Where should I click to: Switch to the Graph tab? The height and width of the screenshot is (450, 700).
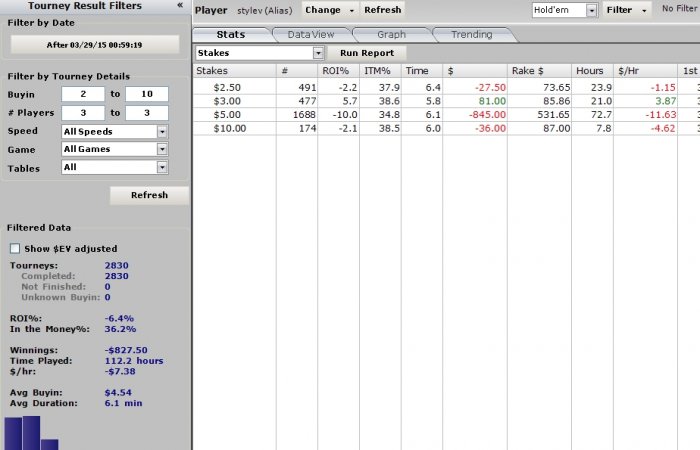pyautogui.click(x=392, y=34)
